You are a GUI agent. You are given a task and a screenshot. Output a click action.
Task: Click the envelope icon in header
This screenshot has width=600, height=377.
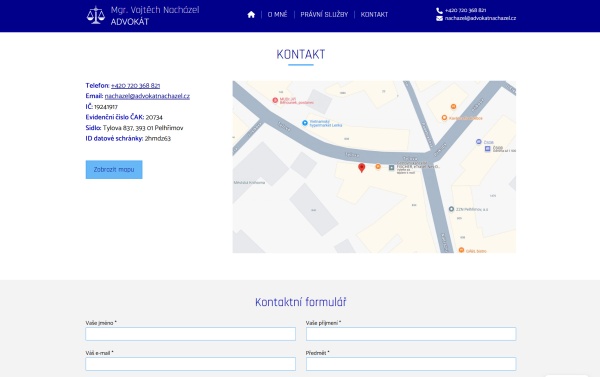click(439, 18)
